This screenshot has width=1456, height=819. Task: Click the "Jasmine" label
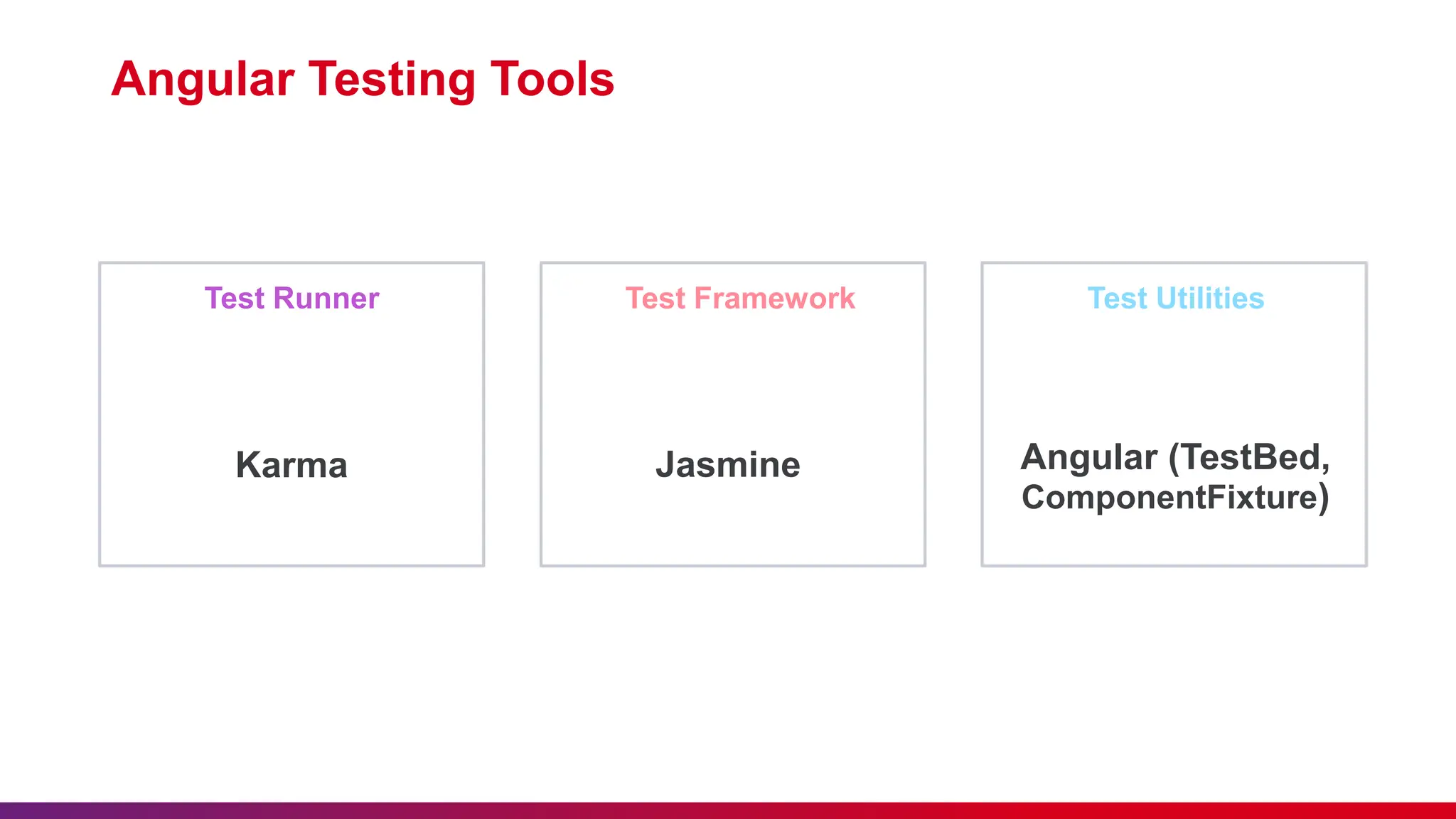click(728, 465)
